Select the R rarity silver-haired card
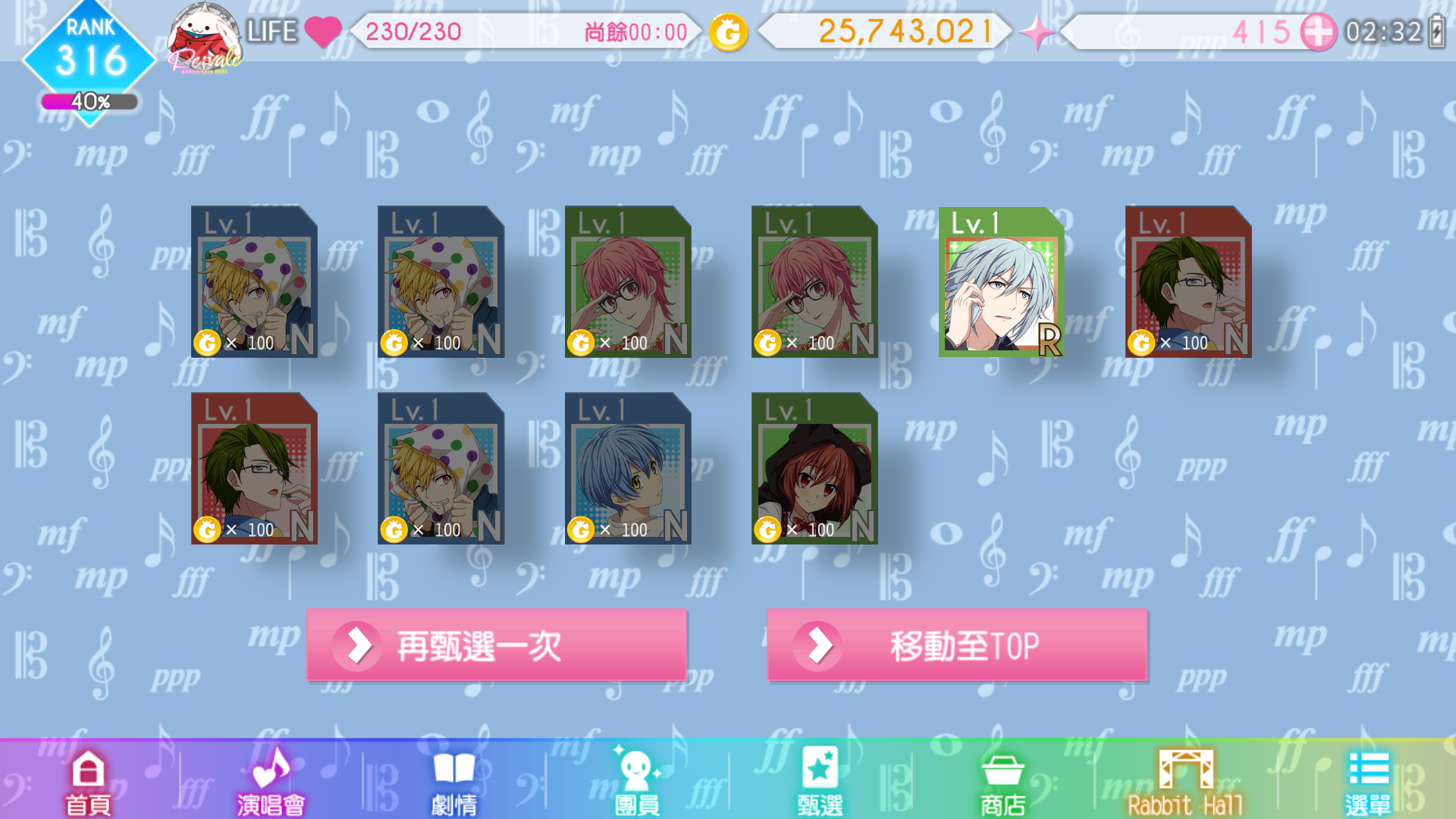 pyautogui.click(x=1002, y=282)
